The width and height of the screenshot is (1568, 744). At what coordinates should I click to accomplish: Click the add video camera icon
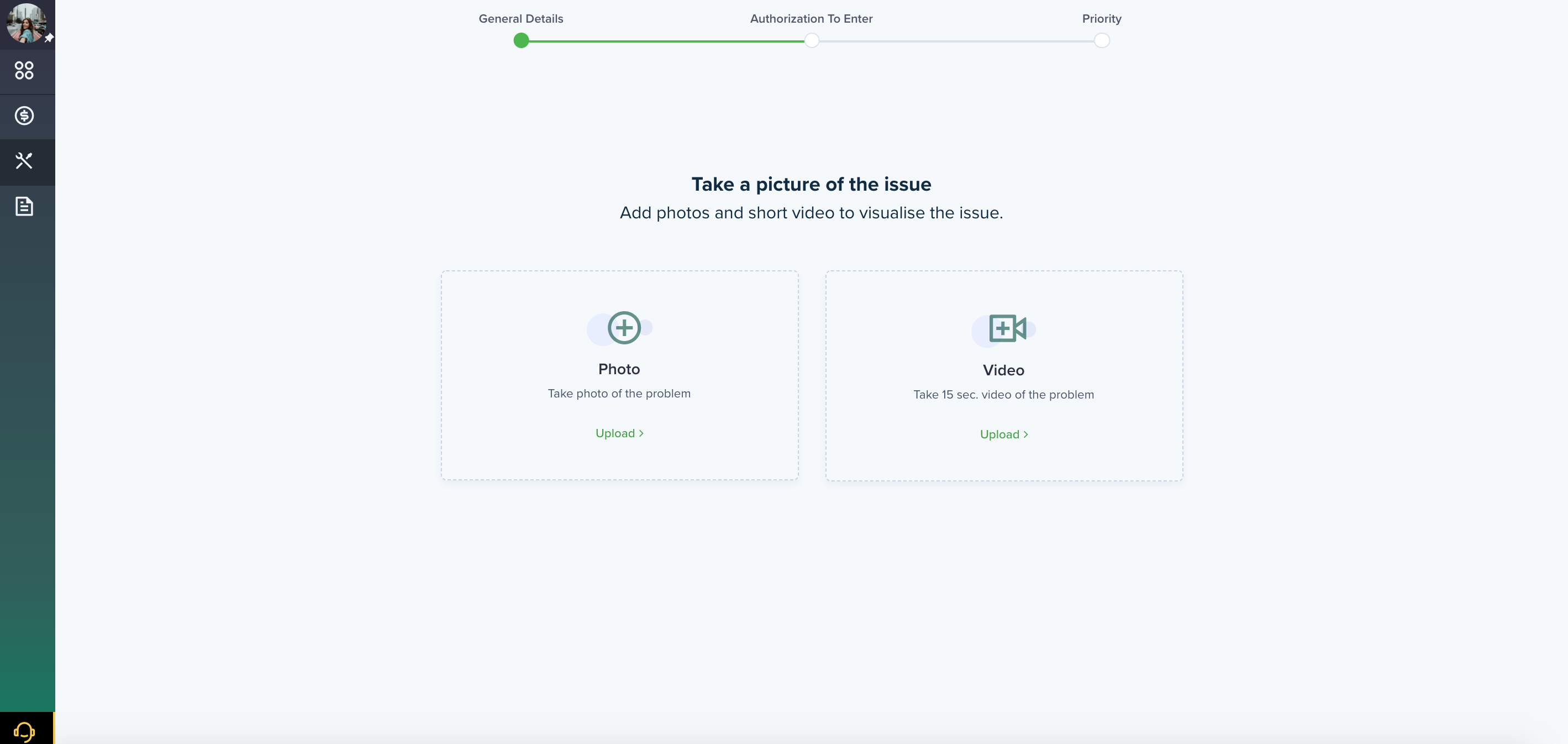pyautogui.click(x=1007, y=329)
